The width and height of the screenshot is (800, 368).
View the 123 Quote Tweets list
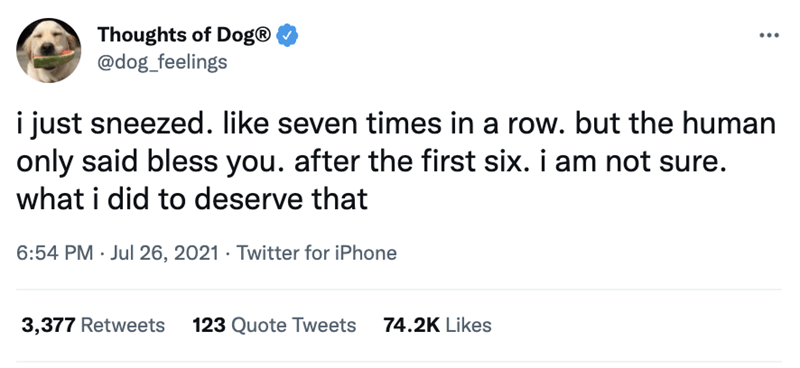pyautogui.click(x=274, y=325)
